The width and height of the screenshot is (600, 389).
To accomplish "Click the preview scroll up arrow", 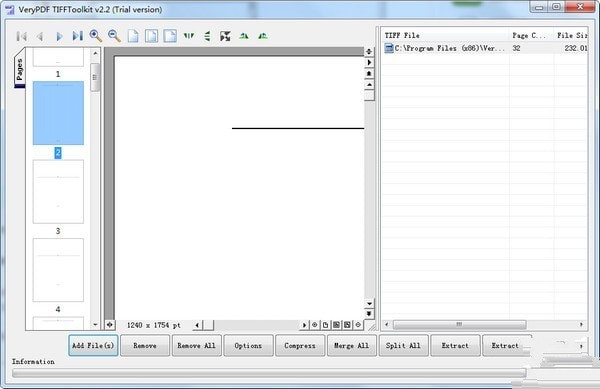I will 369,85.
